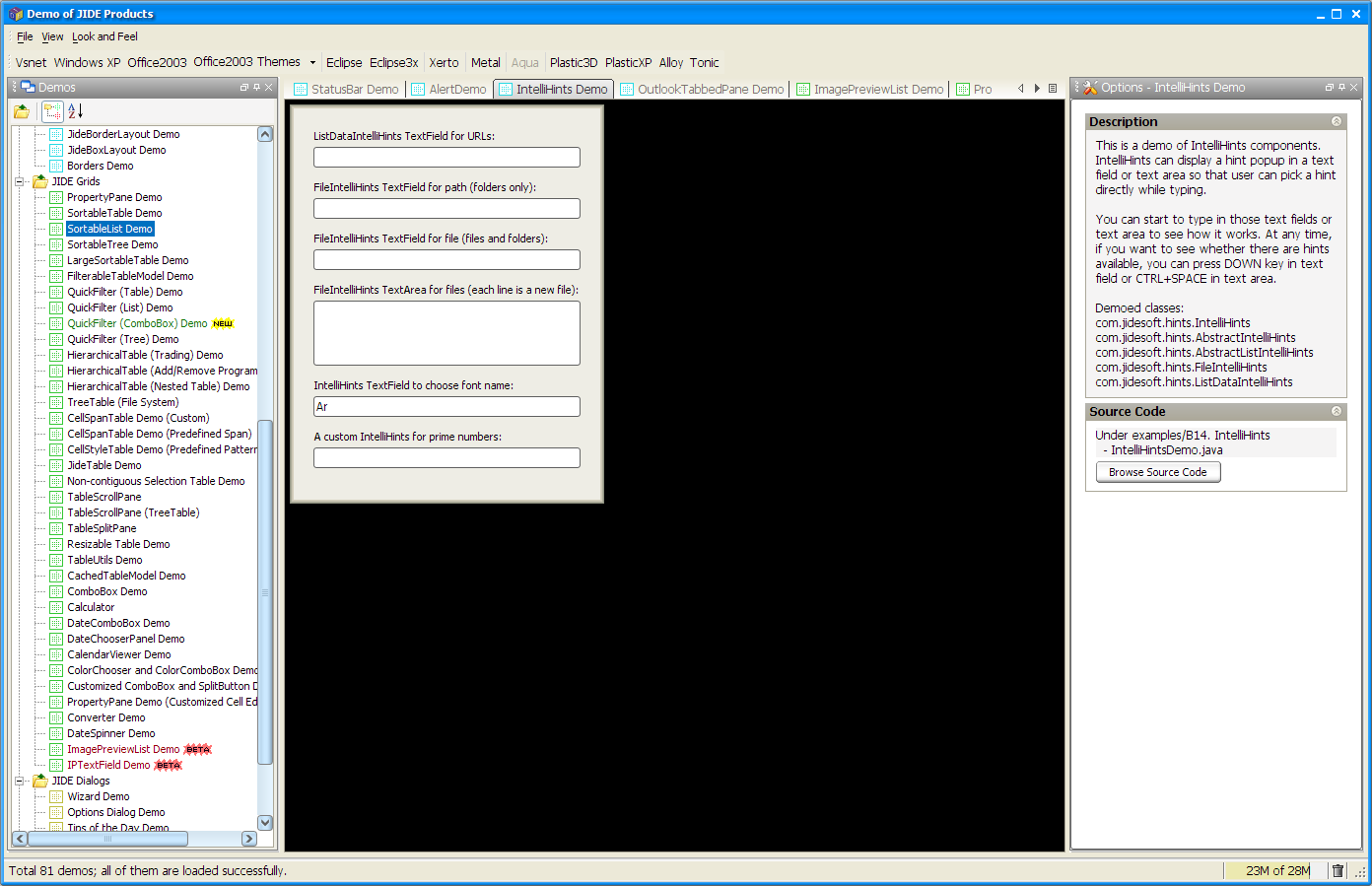Click horizontal scrollbar right arrow in Demos
This screenshot has height=886, width=1372.
pos(248,839)
